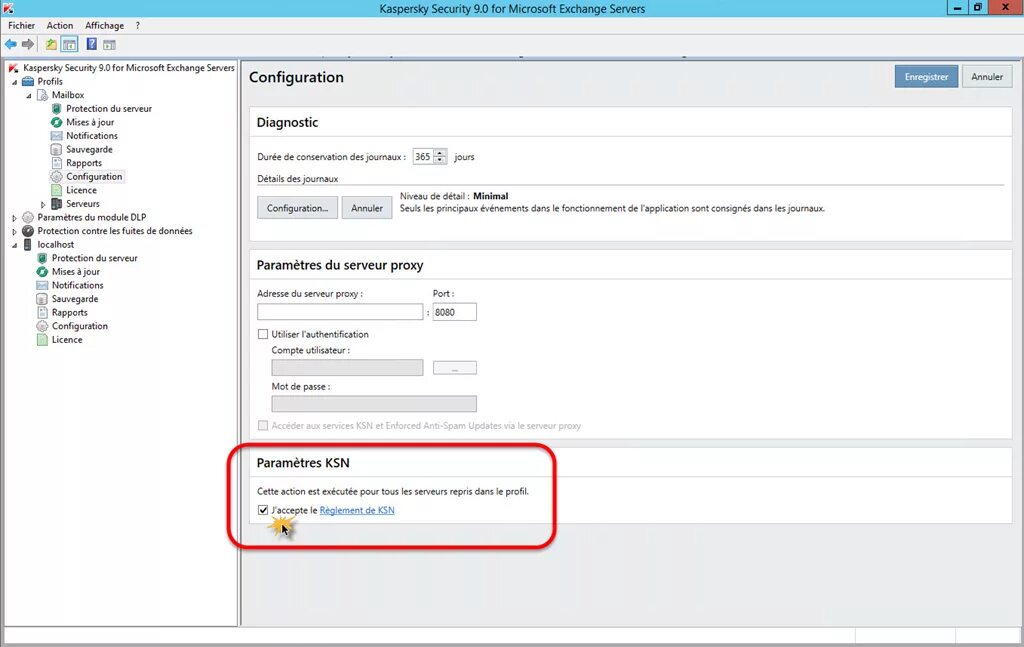This screenshot has width=1024, height=647.
Task: Click the log retention days field 365
Action: [423, 157]
